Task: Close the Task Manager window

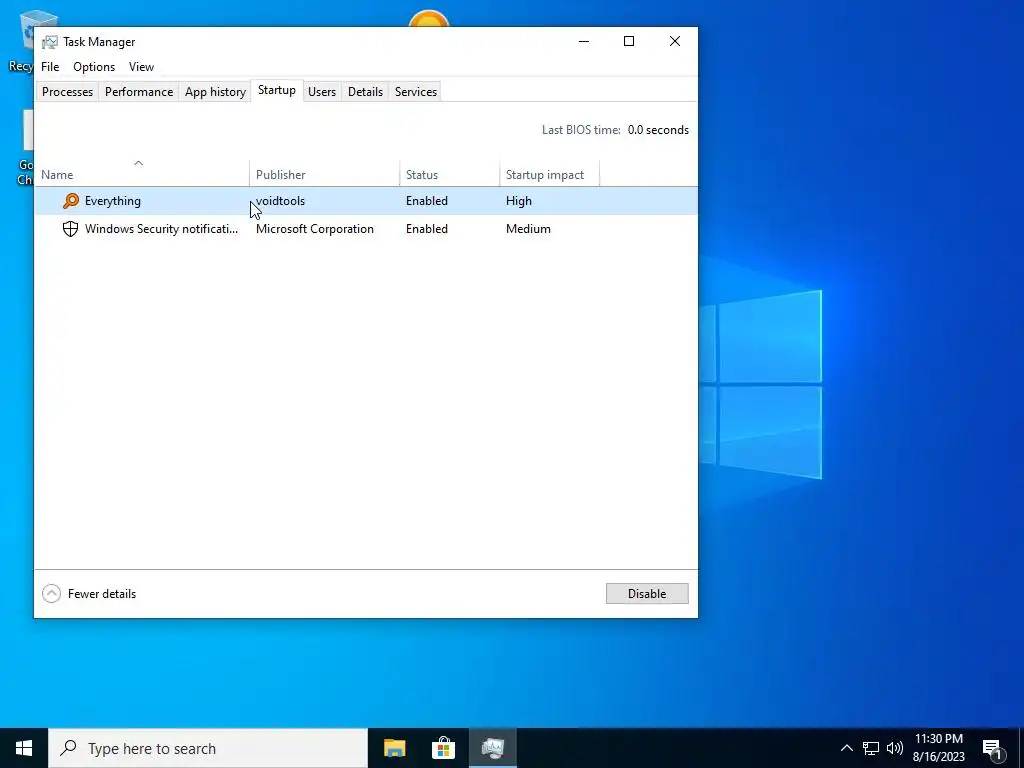Action: coord(675,41)
